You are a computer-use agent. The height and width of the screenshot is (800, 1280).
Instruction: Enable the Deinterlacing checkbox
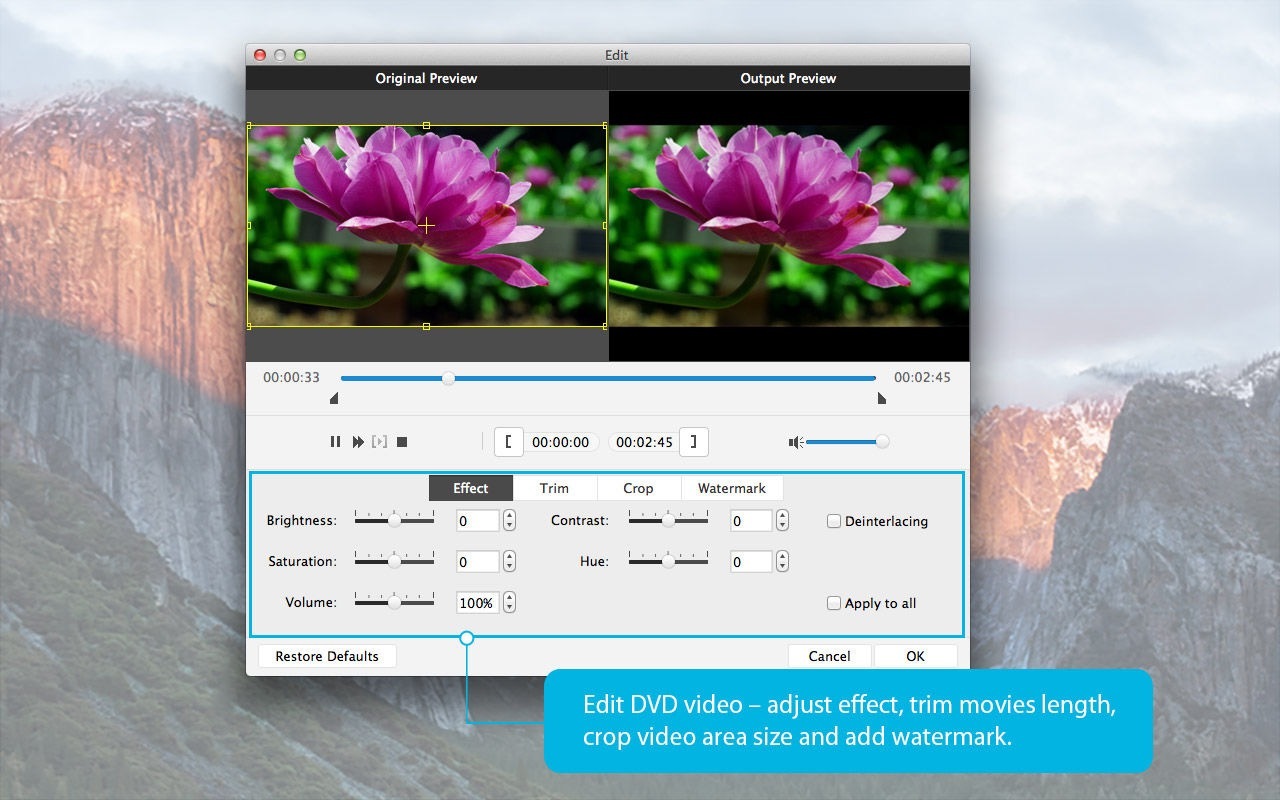click(x=834, y=521)
